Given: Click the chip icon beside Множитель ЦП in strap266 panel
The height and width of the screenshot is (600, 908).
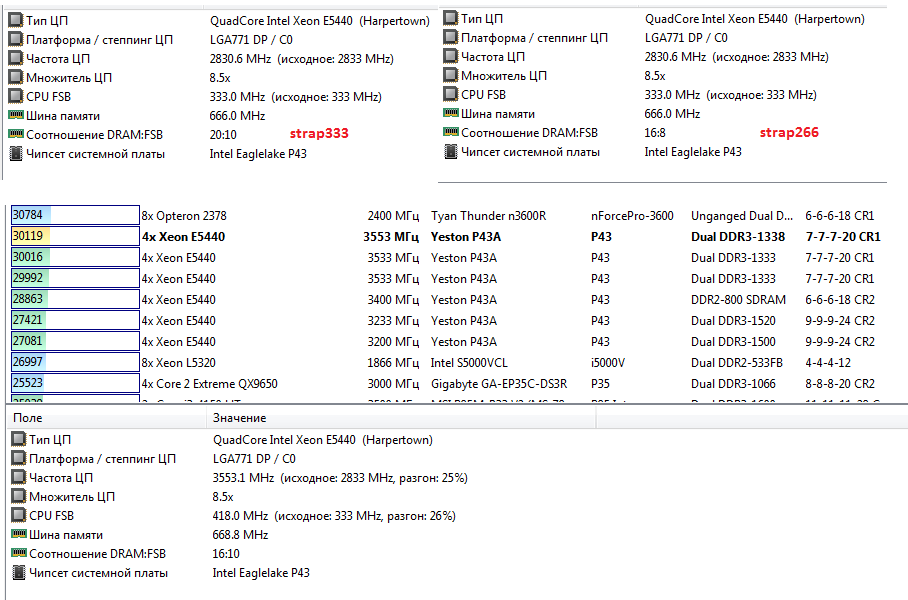Looking at the screenshot, I should pos(451,75).
